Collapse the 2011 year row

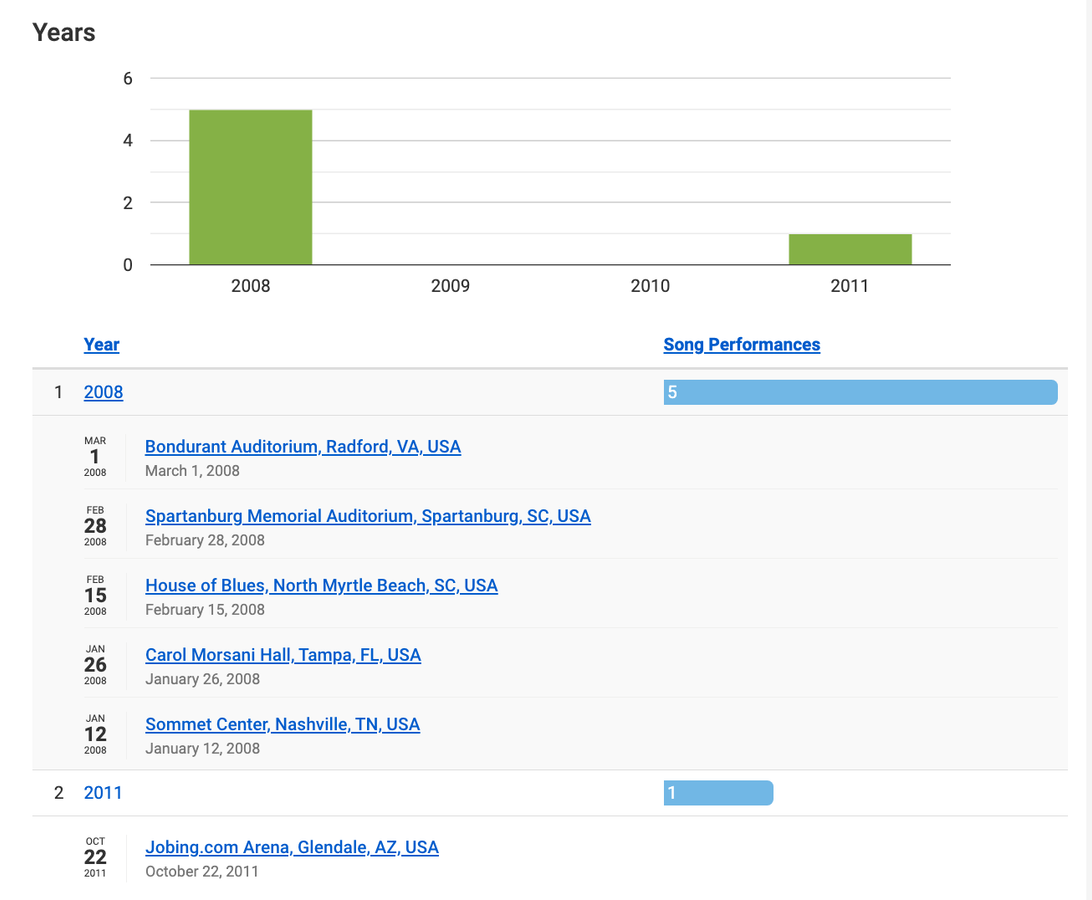pyautogui.click(x=103, y=793)
